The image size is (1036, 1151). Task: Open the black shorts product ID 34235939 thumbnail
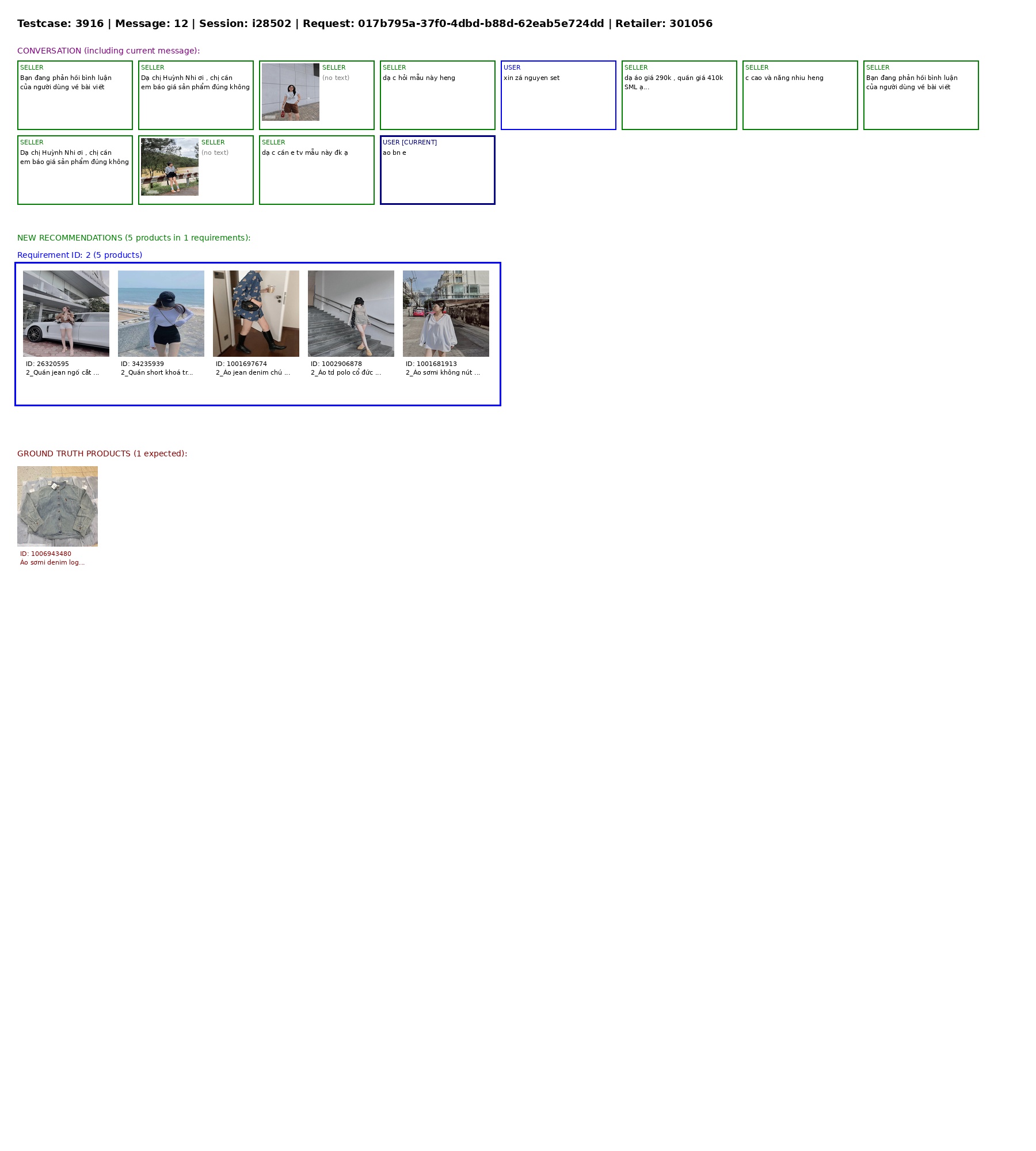[161, 314]
